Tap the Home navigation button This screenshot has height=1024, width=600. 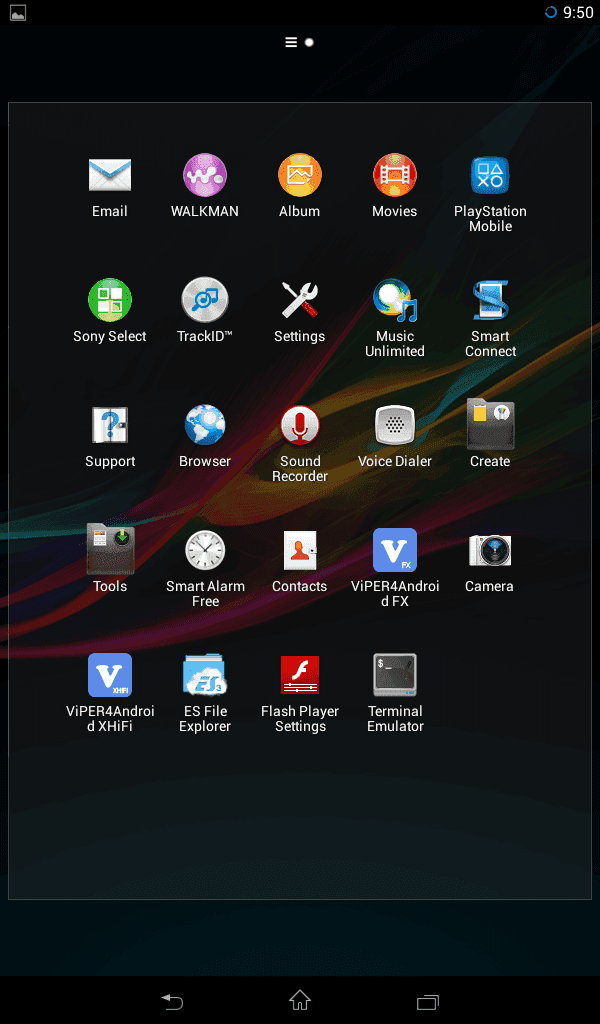click(x=300, y=1000)
